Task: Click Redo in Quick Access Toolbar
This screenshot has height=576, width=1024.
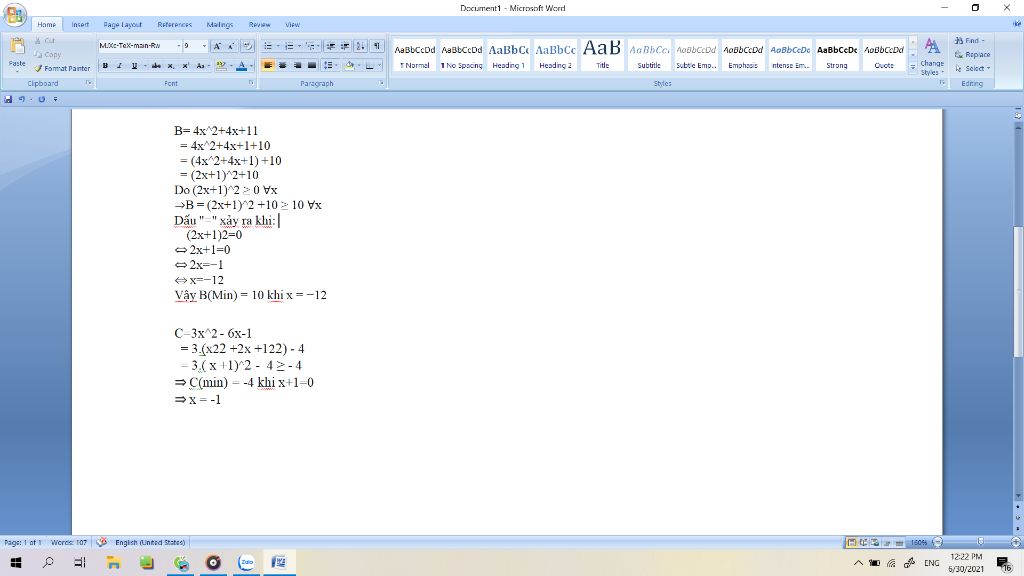Action: [41, 99]
